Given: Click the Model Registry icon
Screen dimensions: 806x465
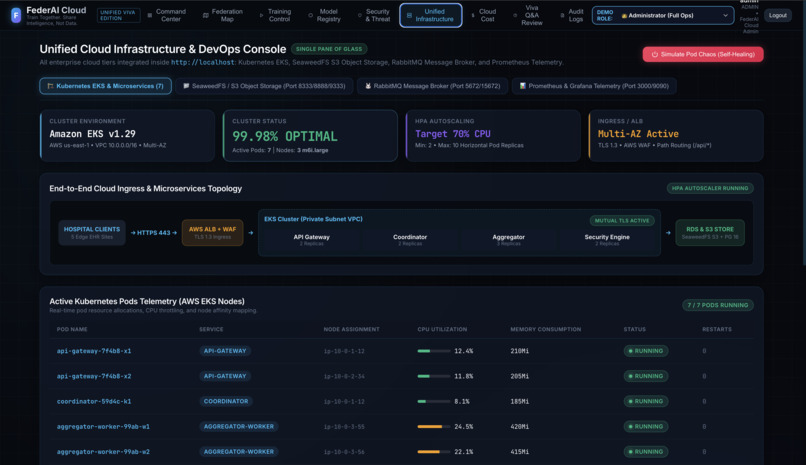Looking at the screenshot, I should click(310, 15).
